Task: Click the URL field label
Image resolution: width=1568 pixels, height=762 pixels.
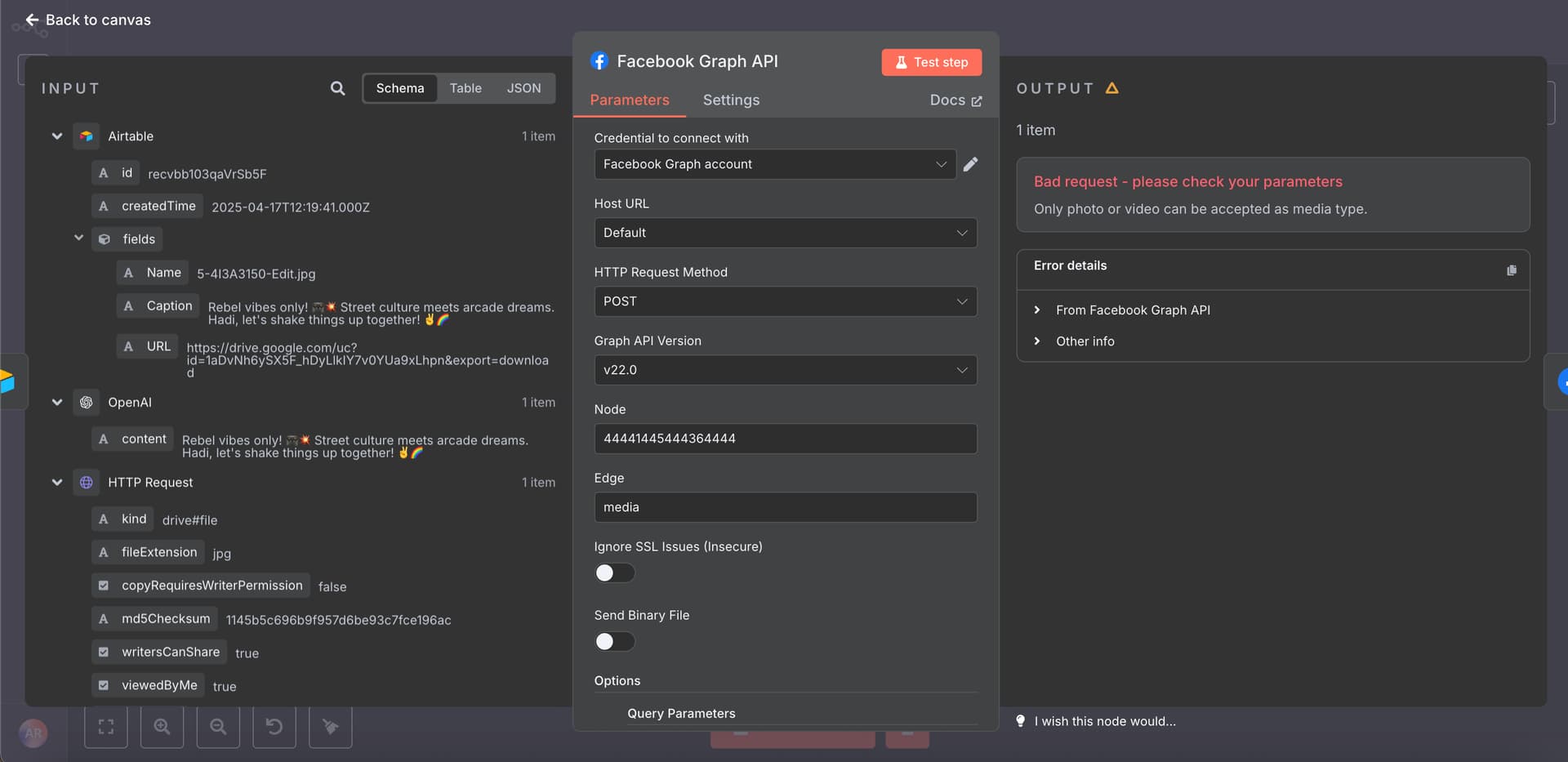Action: tap(147, 346)
